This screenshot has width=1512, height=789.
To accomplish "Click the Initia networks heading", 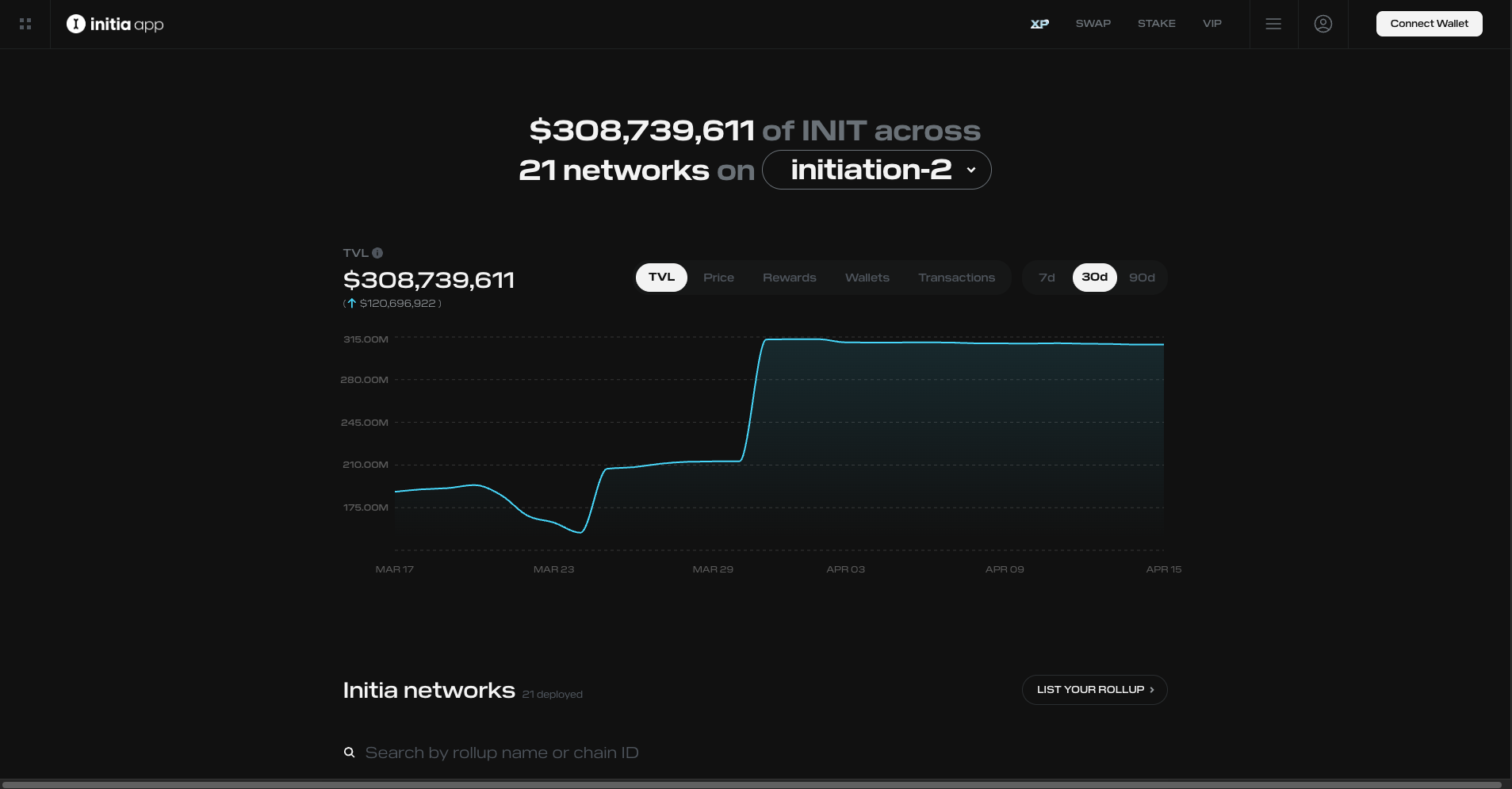I will point(429,691).
